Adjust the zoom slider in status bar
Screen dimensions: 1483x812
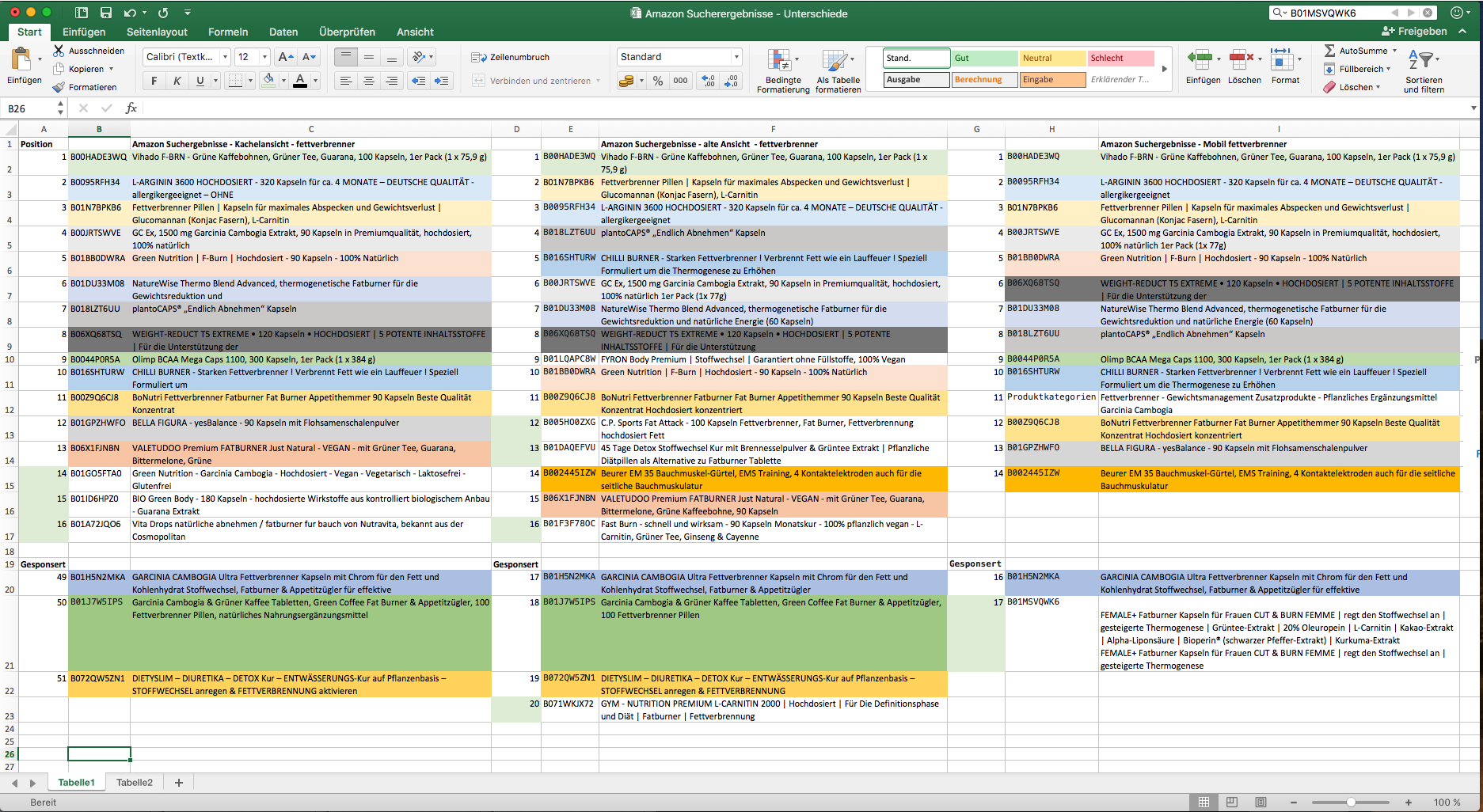(1351, 803)
